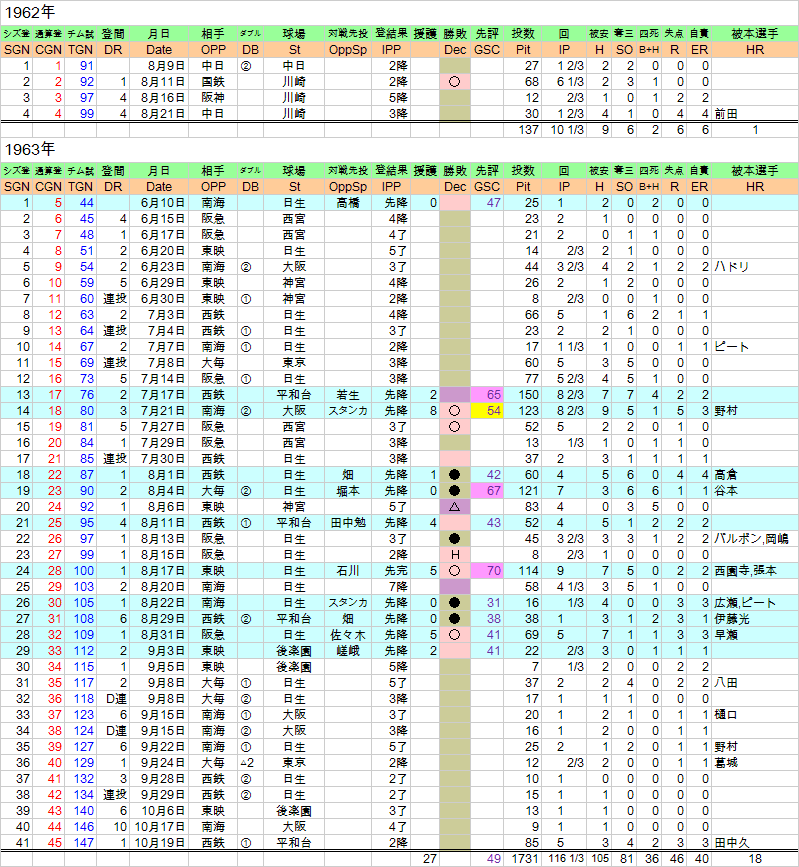
Task: Select the 伊藤光 home run cell
Action: [755, 619]
